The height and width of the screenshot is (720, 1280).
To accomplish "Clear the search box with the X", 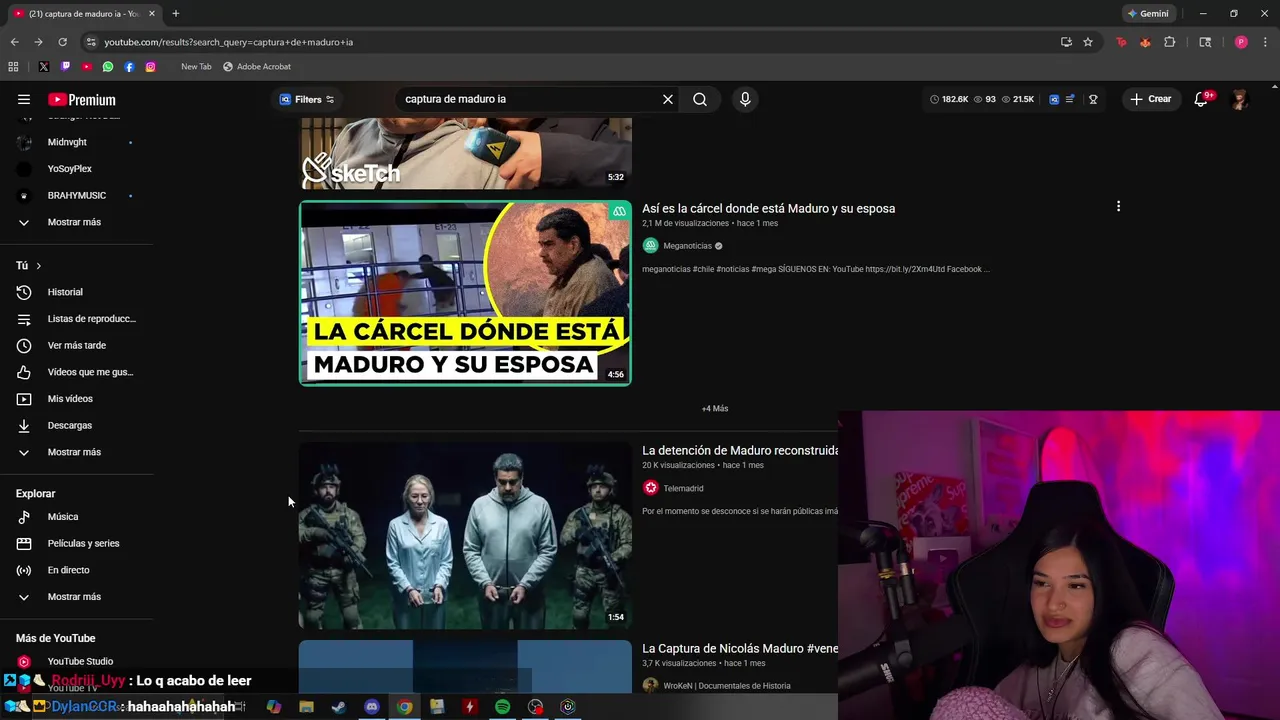I will [x=668, y=99].
